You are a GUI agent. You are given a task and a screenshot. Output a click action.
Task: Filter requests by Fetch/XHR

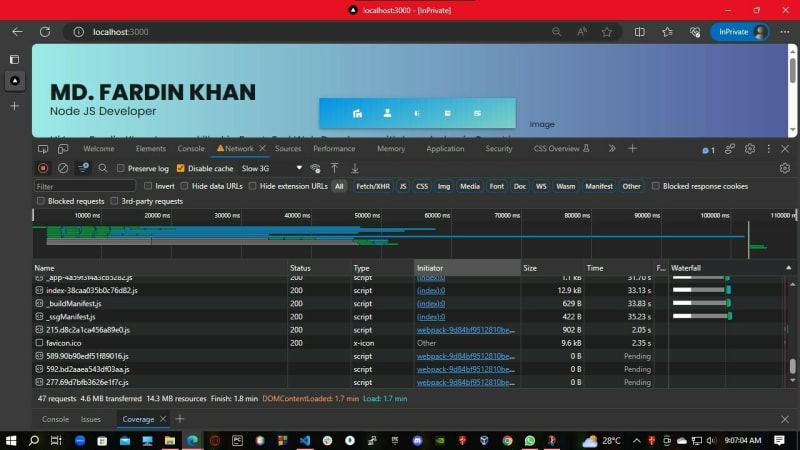click(x=373, y=186)
